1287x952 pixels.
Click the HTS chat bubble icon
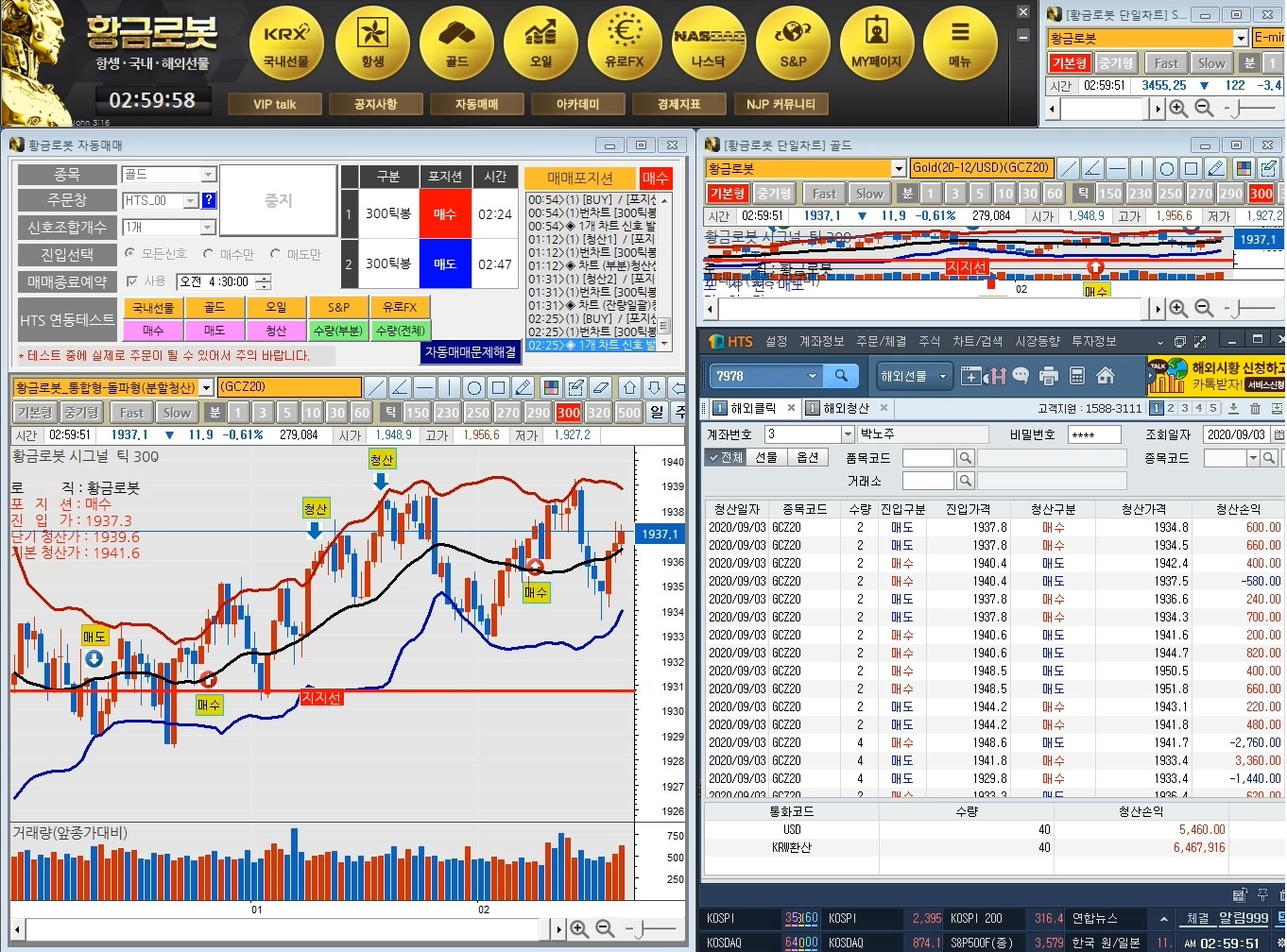click(1021, 376)
